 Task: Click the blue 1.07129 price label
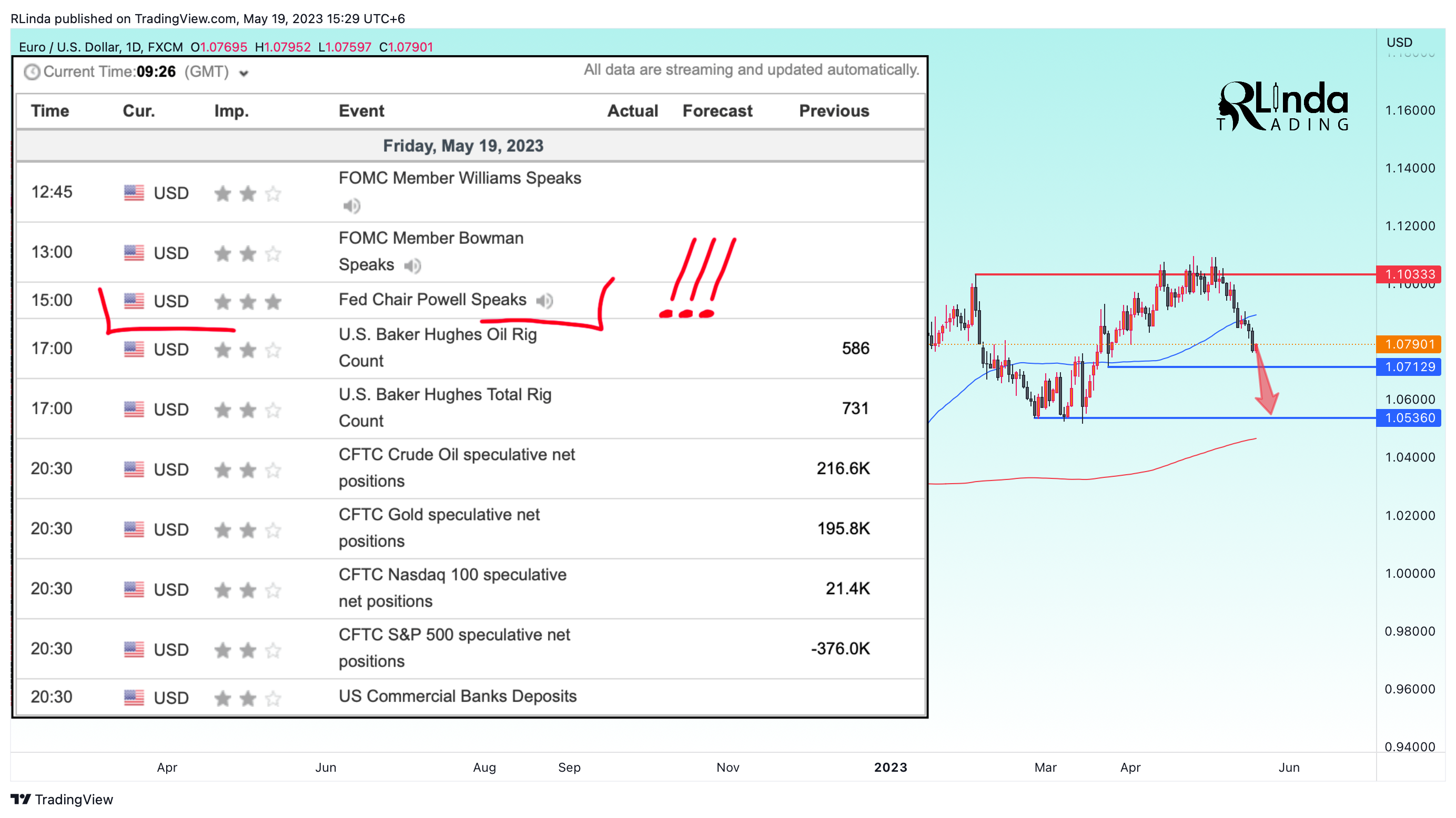pos(1409,366)
